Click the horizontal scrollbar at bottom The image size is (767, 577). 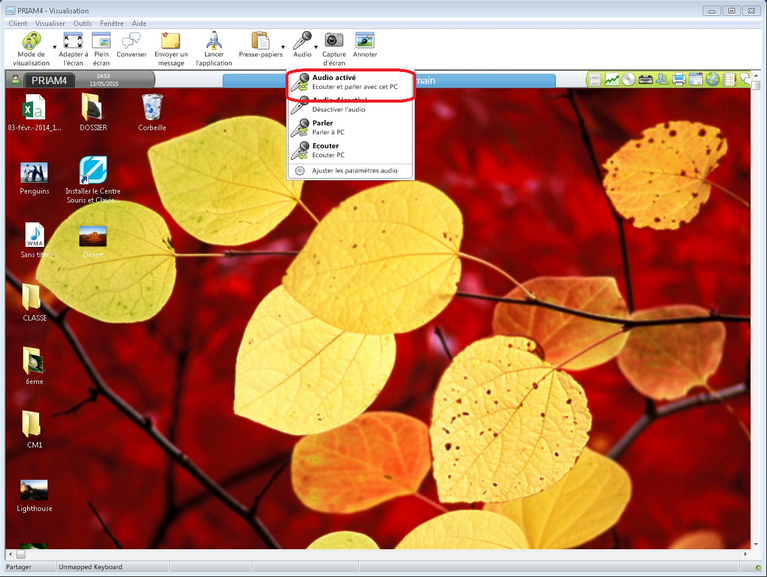click(x=380, y=553)
